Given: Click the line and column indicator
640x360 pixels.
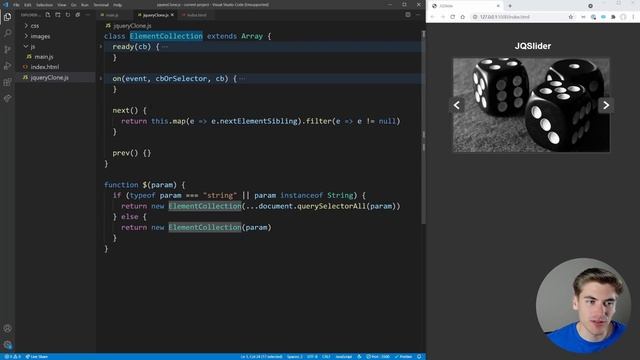Looking at the screenshot, I should (261, 357).
